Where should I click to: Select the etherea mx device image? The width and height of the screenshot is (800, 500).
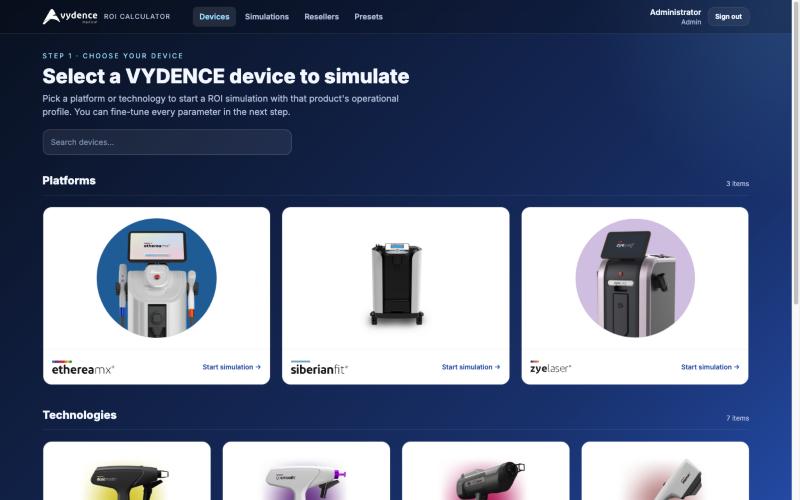pos(157,278)
